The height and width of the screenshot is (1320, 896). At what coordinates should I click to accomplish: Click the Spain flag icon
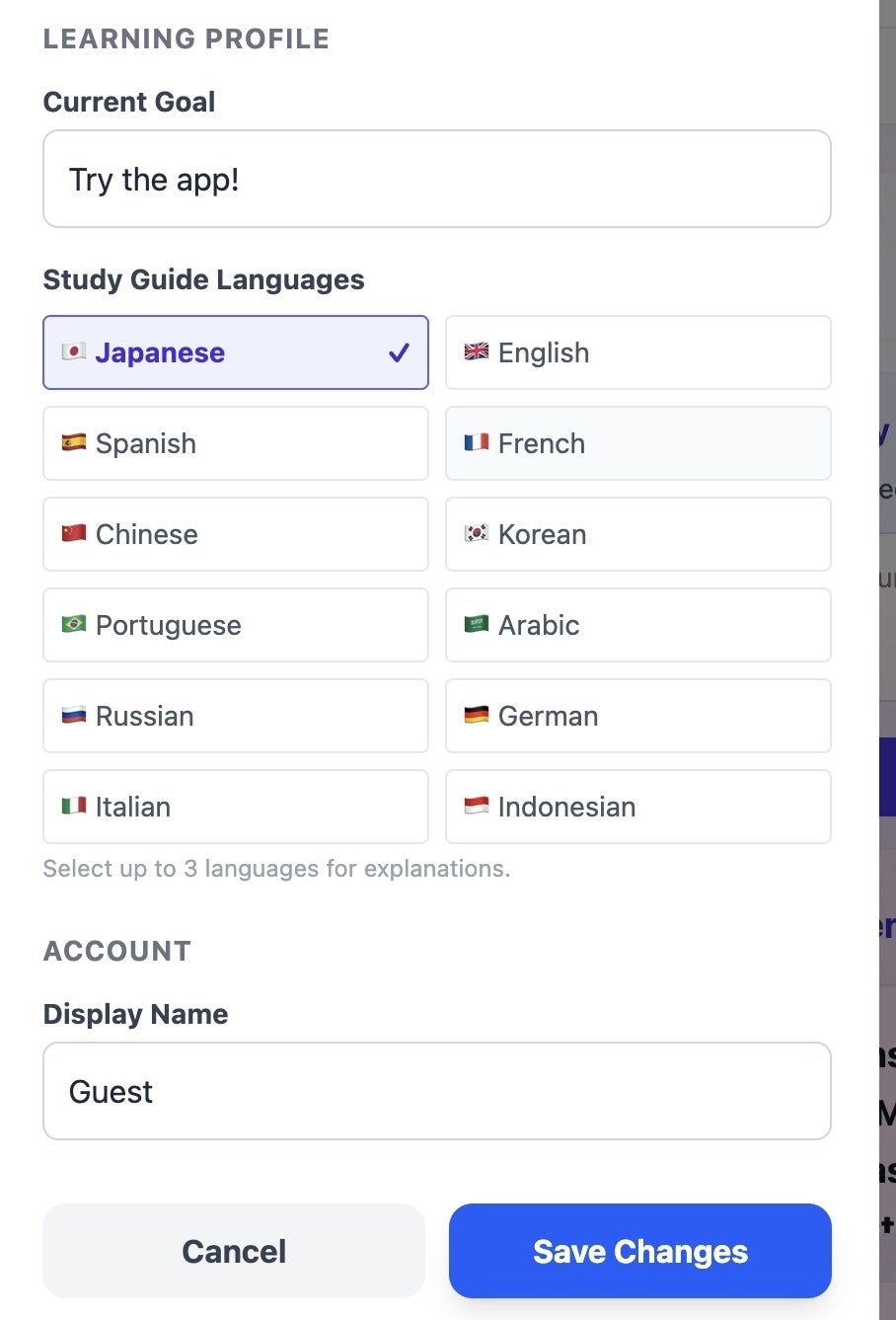click(74, 443)
